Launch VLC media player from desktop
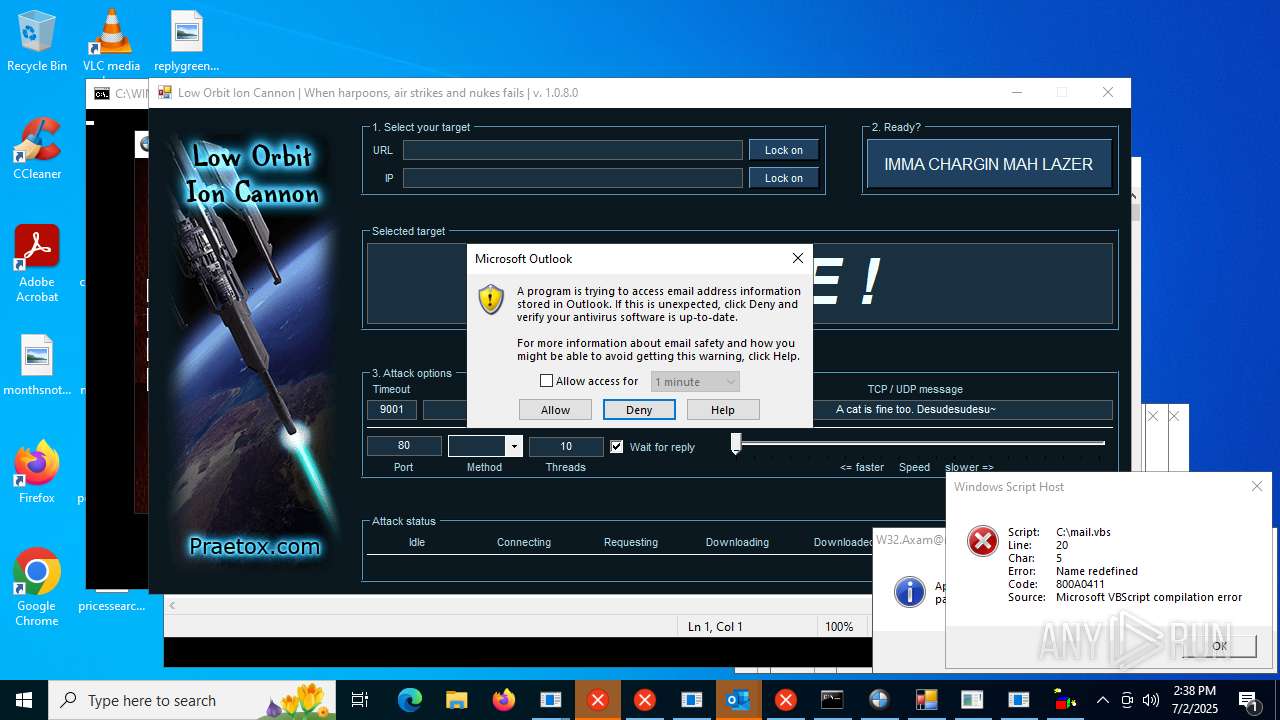 point(111,41)
